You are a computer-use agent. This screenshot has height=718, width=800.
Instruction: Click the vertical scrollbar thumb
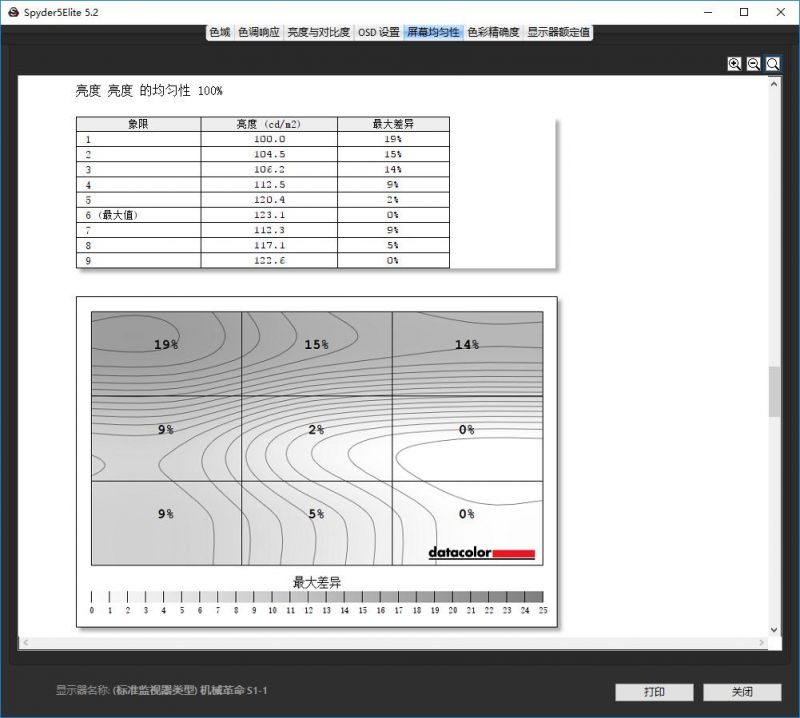774,391
